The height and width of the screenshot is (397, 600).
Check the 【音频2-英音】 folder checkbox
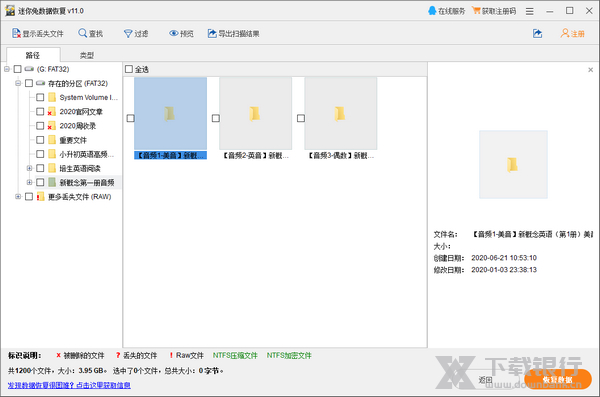pos(216,118)
